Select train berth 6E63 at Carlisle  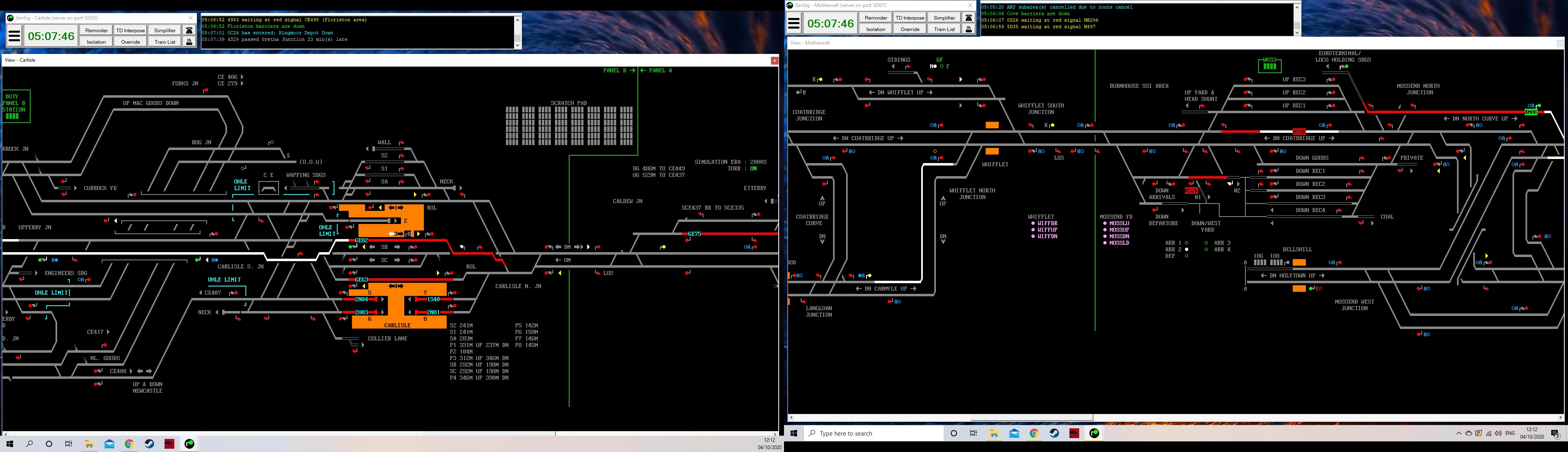pos(361,280)
